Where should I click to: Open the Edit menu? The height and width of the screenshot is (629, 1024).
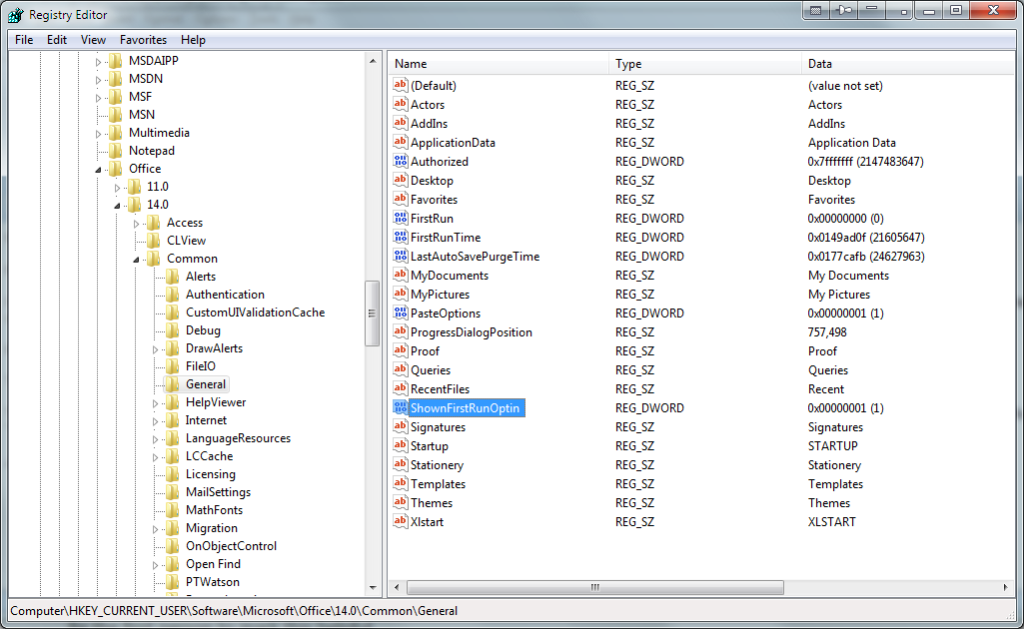[57, 39]
